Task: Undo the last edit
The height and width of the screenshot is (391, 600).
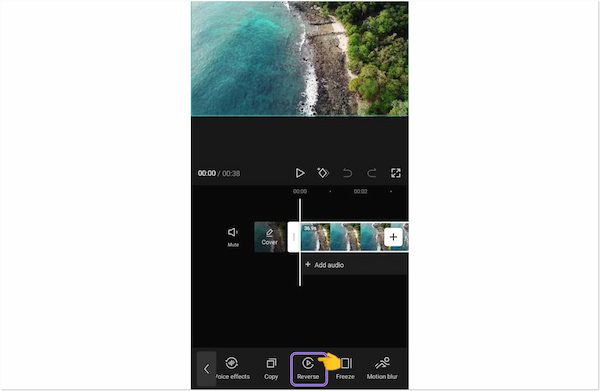Action: point(347,173)
